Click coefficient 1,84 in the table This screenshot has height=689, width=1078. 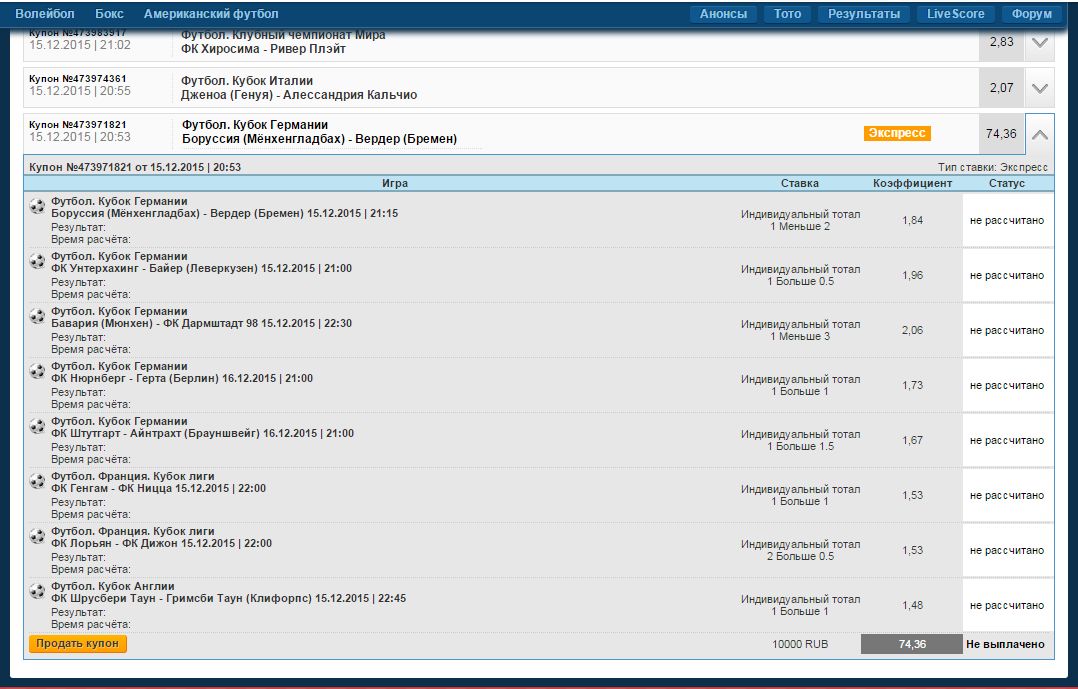pos(912,220)
